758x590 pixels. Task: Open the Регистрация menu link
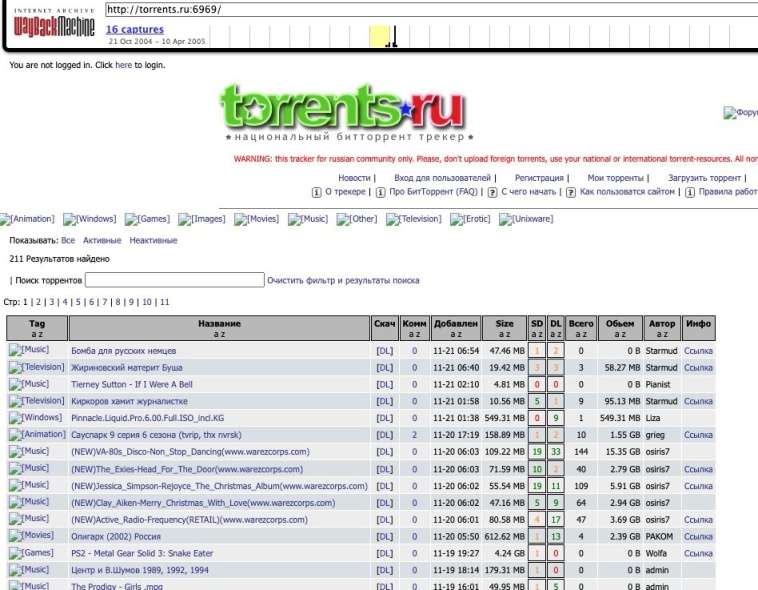coord(539,178)
